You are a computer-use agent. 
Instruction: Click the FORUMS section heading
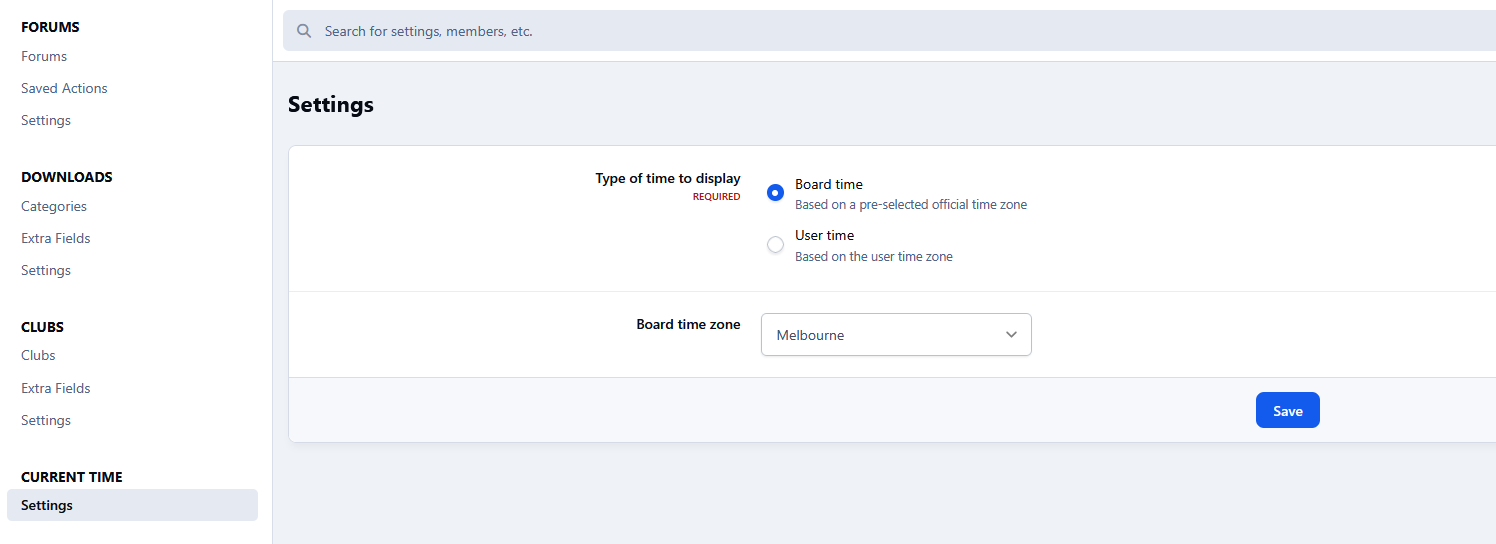tap(50, 27)
